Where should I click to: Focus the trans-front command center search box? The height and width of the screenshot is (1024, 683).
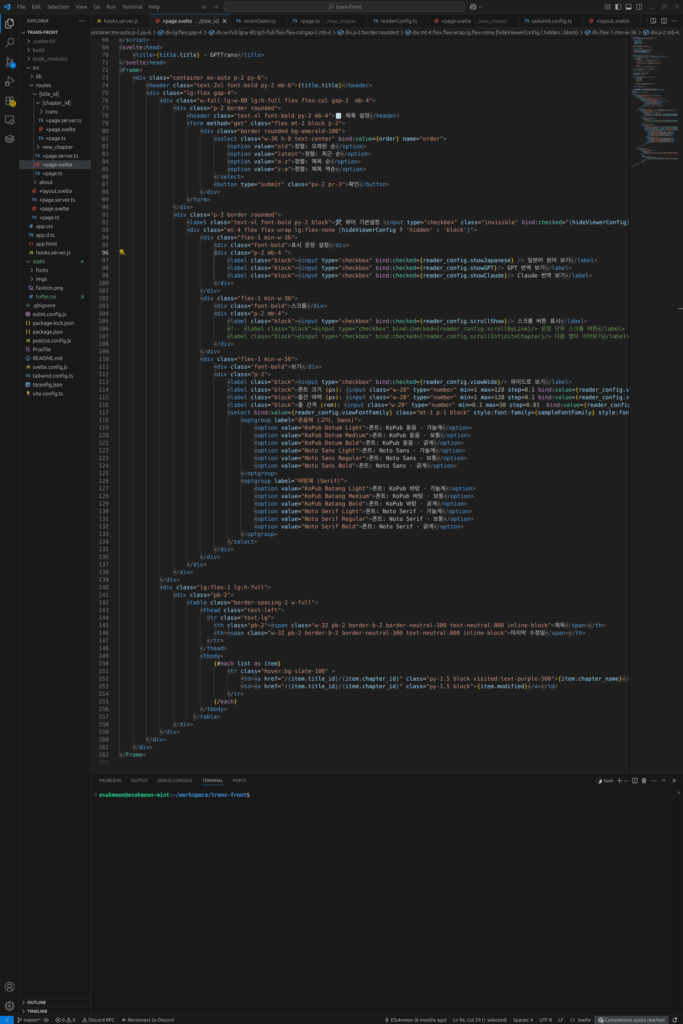click(x=344, y=7)
